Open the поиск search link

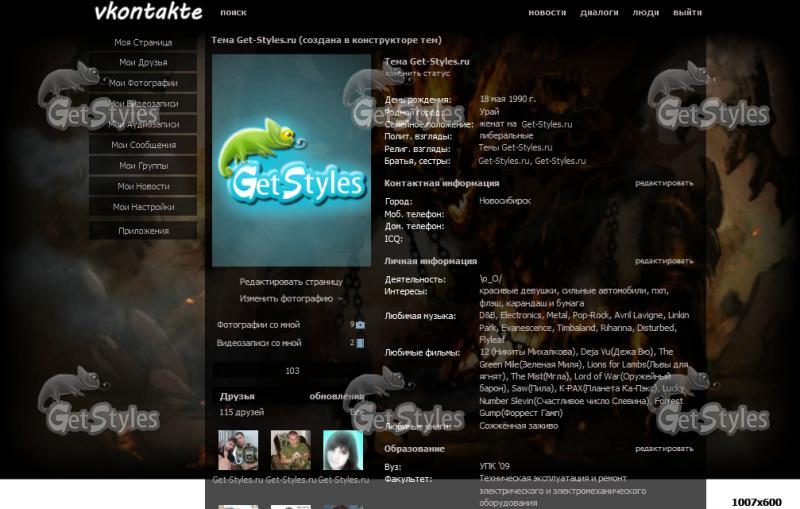pyautogui.click(x=233, y=12)
